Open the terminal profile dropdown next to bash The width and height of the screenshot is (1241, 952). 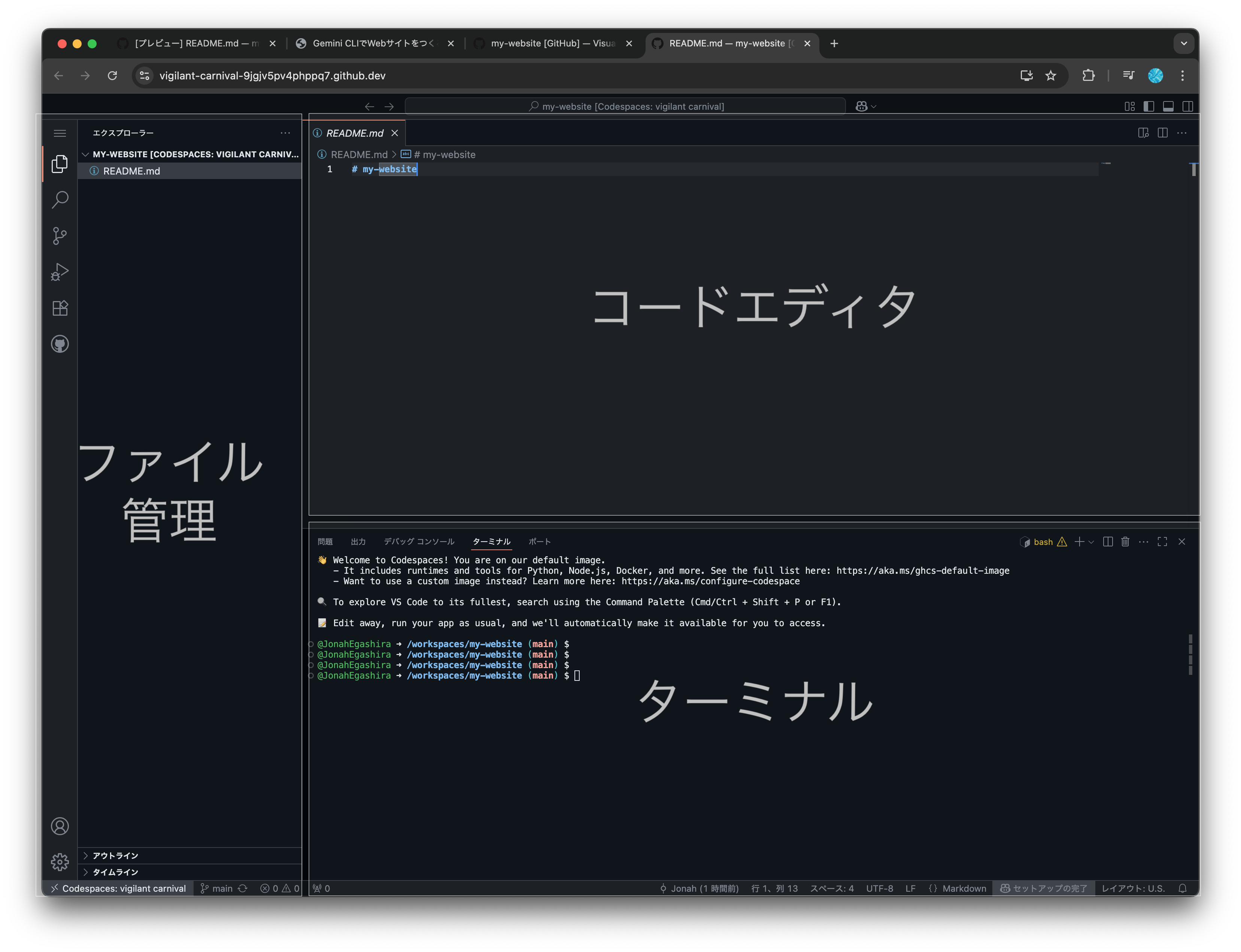[x=1092, y=542]
